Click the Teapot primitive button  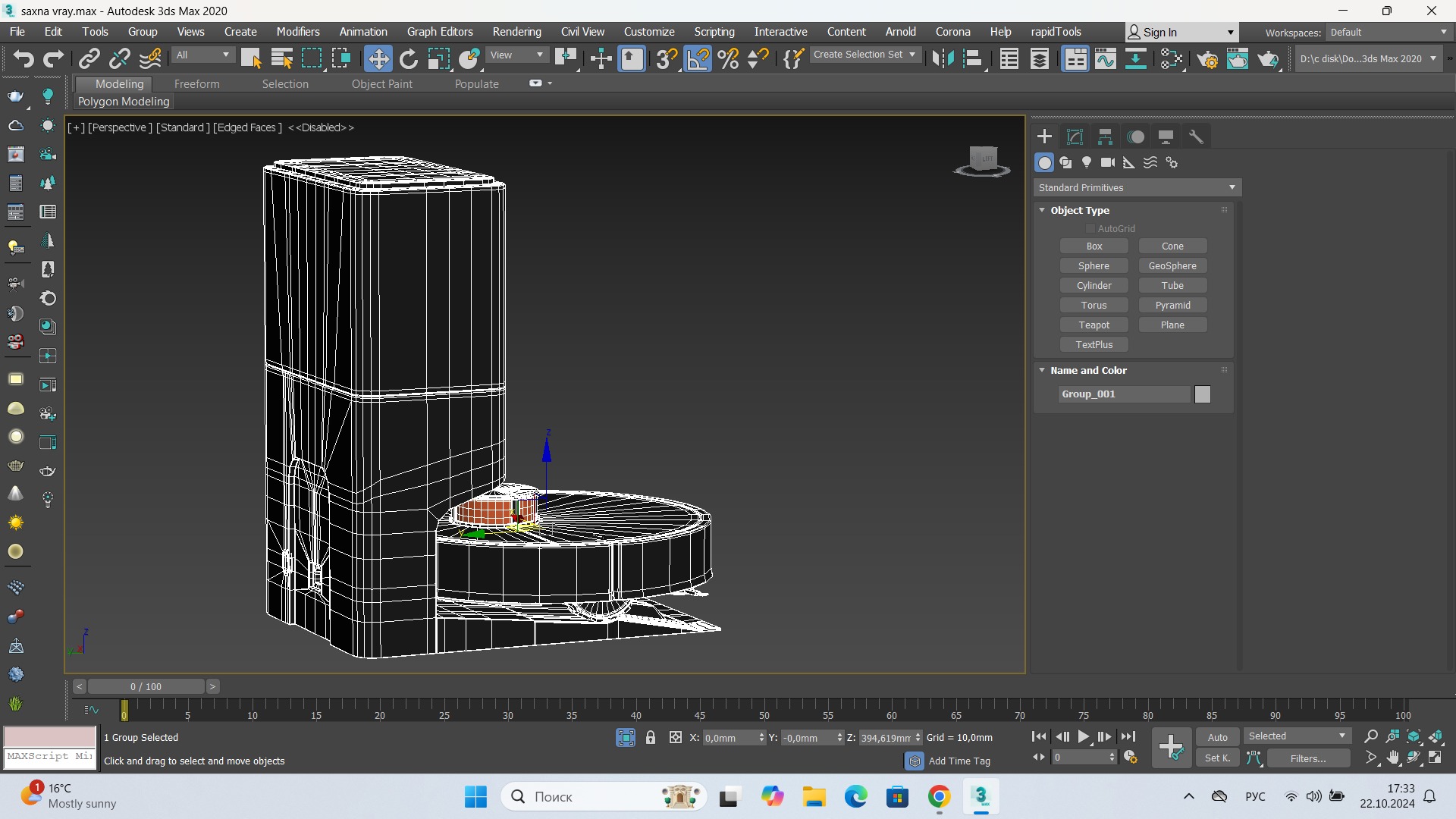pyautogui.click(x=1094, y=325)
